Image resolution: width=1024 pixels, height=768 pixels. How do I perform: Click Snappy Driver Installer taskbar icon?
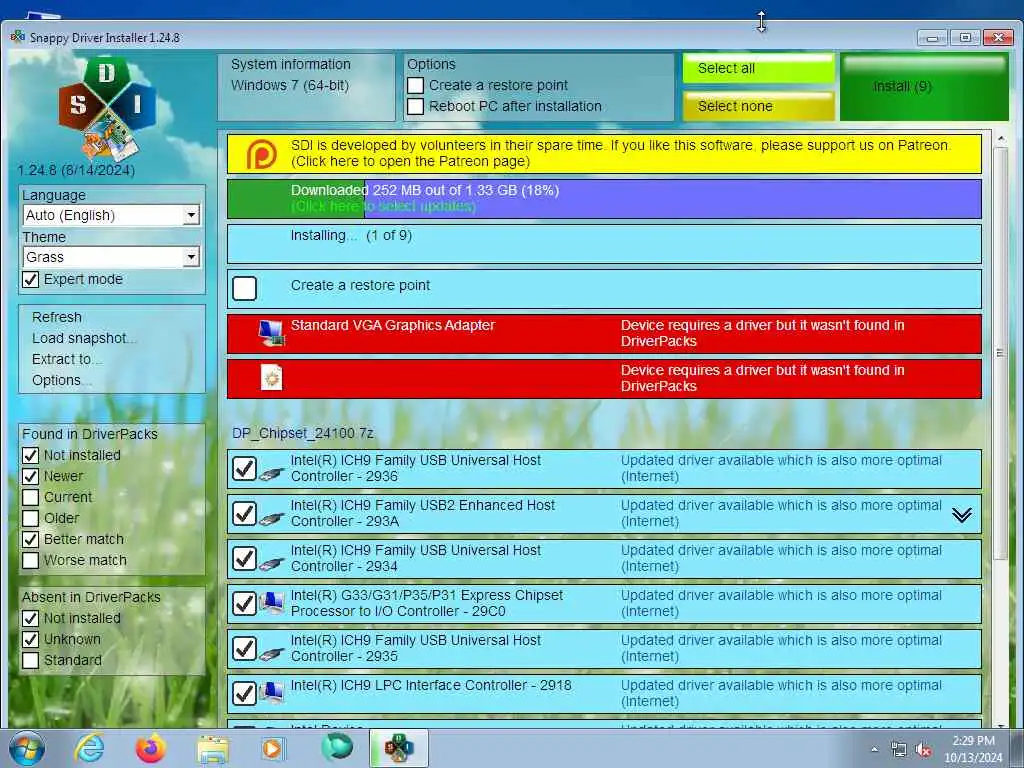tap(398, 748)
